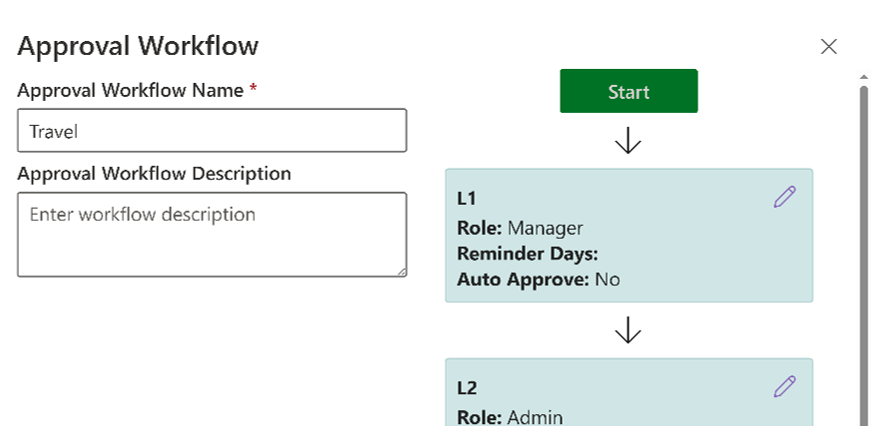Image resolution: width=871 pixels, height=426 pixels.
Task: Select the L2 card heading
Action: coord(467,388)
